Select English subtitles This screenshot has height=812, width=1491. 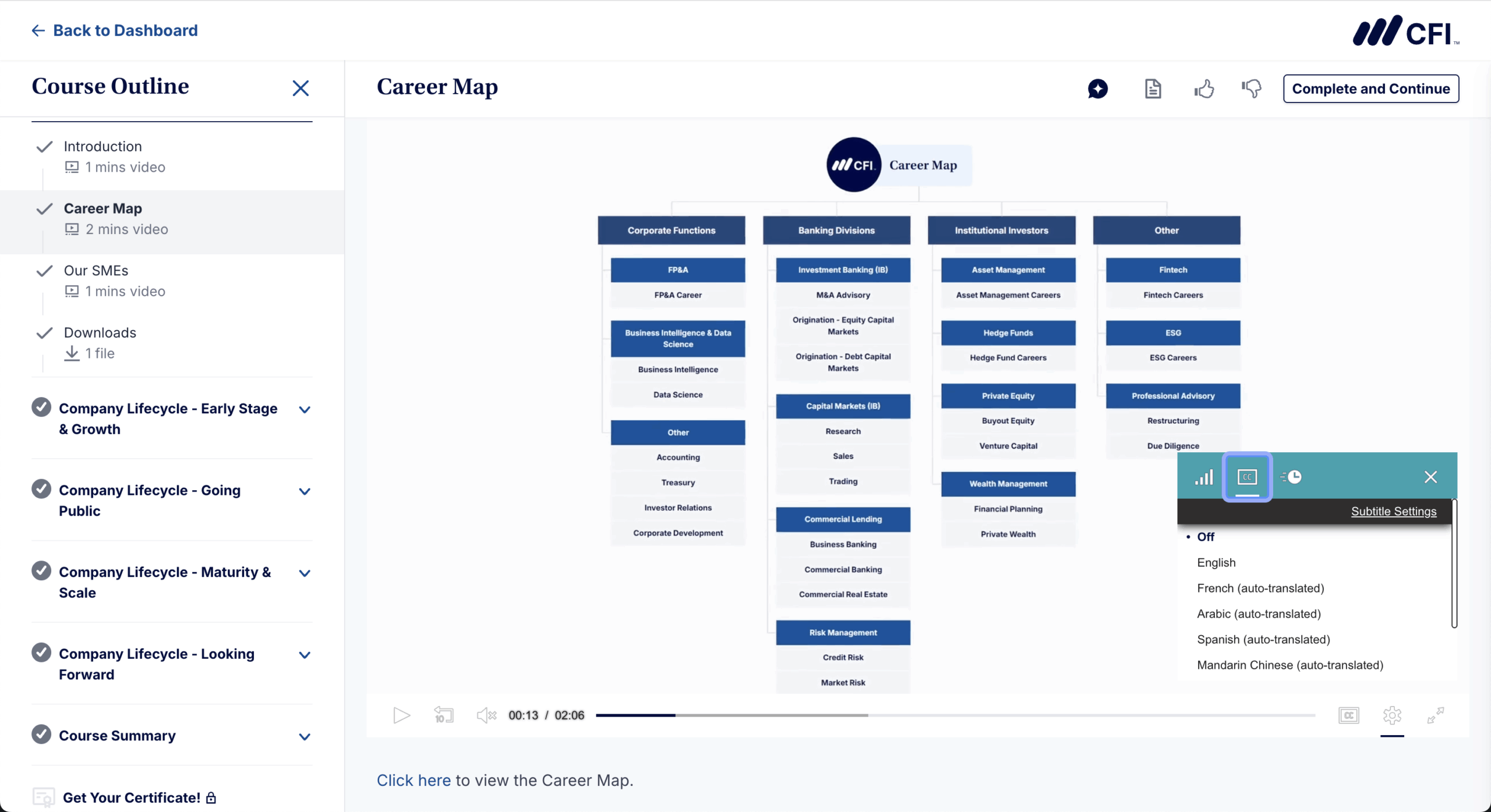tap(1216, 562)
